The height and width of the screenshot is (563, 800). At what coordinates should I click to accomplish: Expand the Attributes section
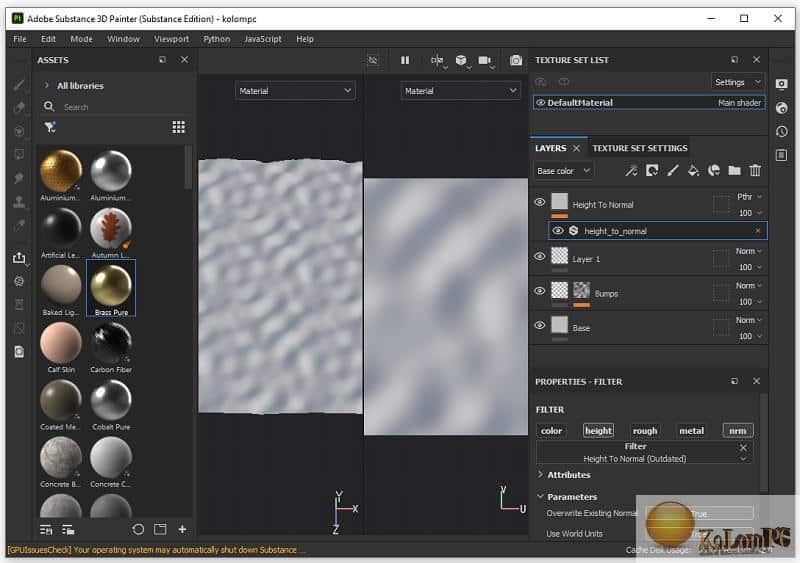(x=540, y=475)
